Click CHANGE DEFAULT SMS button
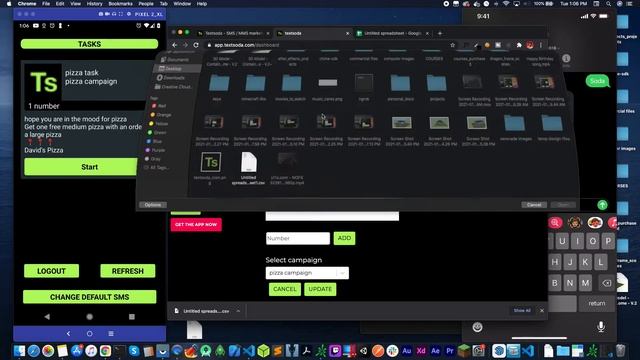 (89, 297)
